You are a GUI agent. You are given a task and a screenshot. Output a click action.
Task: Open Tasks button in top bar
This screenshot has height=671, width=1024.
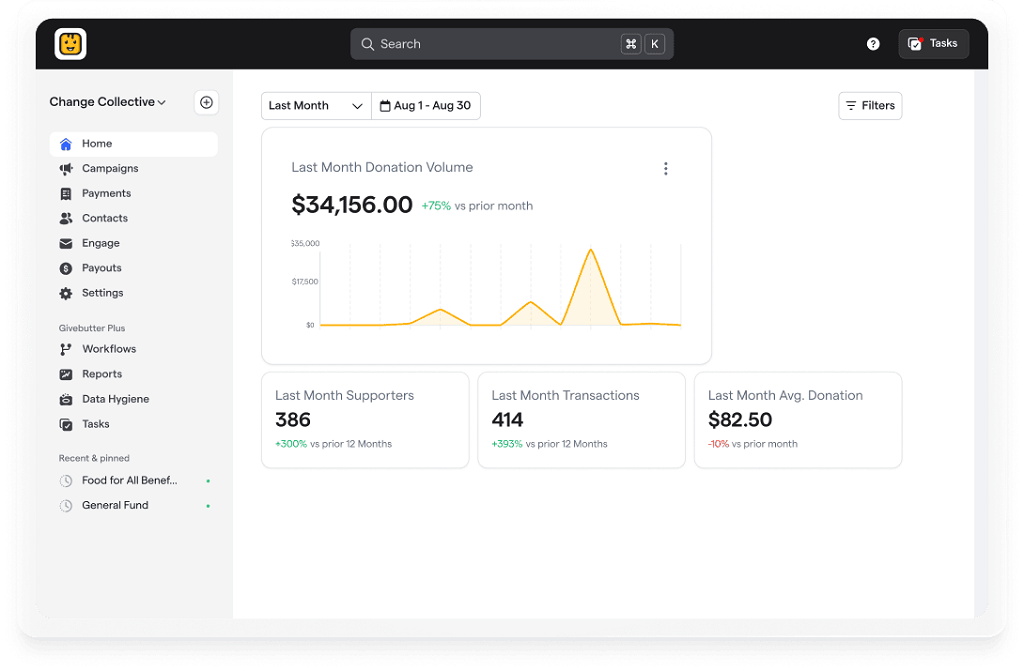point(933,44)
